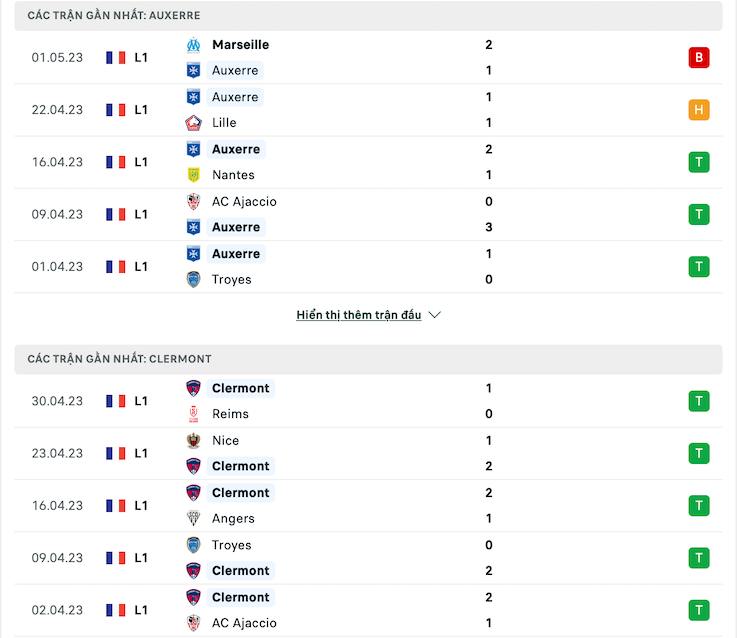737x638 pixels.
Task: Click green T badge for Clermont vs Reims
Action: coord(699,401)
